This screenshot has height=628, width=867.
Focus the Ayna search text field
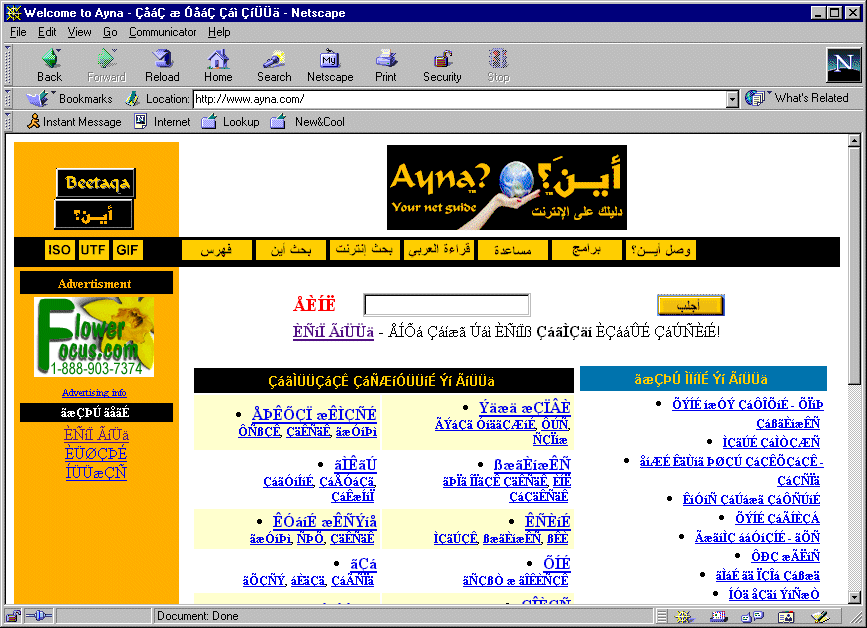point(447,305)
